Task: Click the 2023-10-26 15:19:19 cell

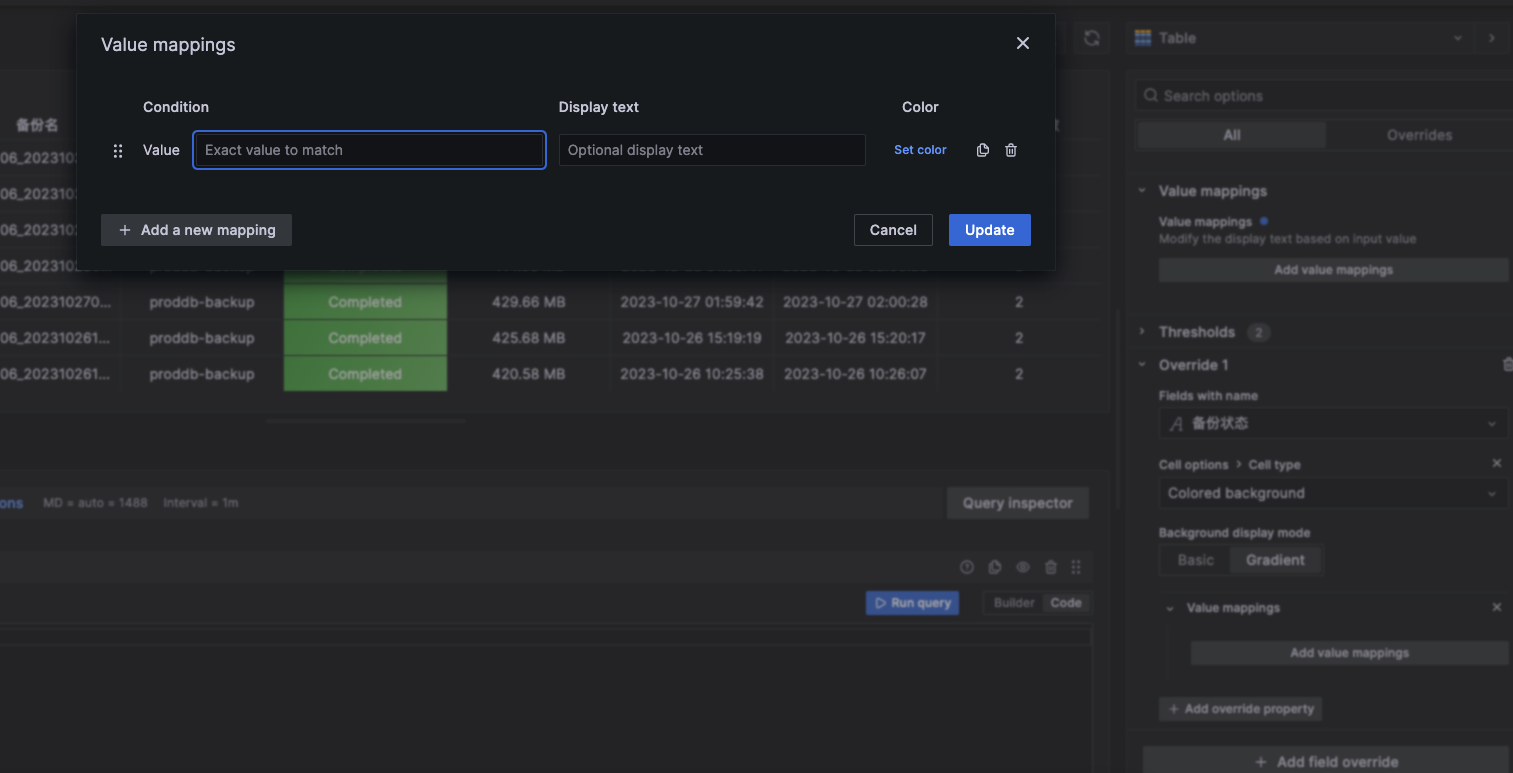Action: pos(692,338)
